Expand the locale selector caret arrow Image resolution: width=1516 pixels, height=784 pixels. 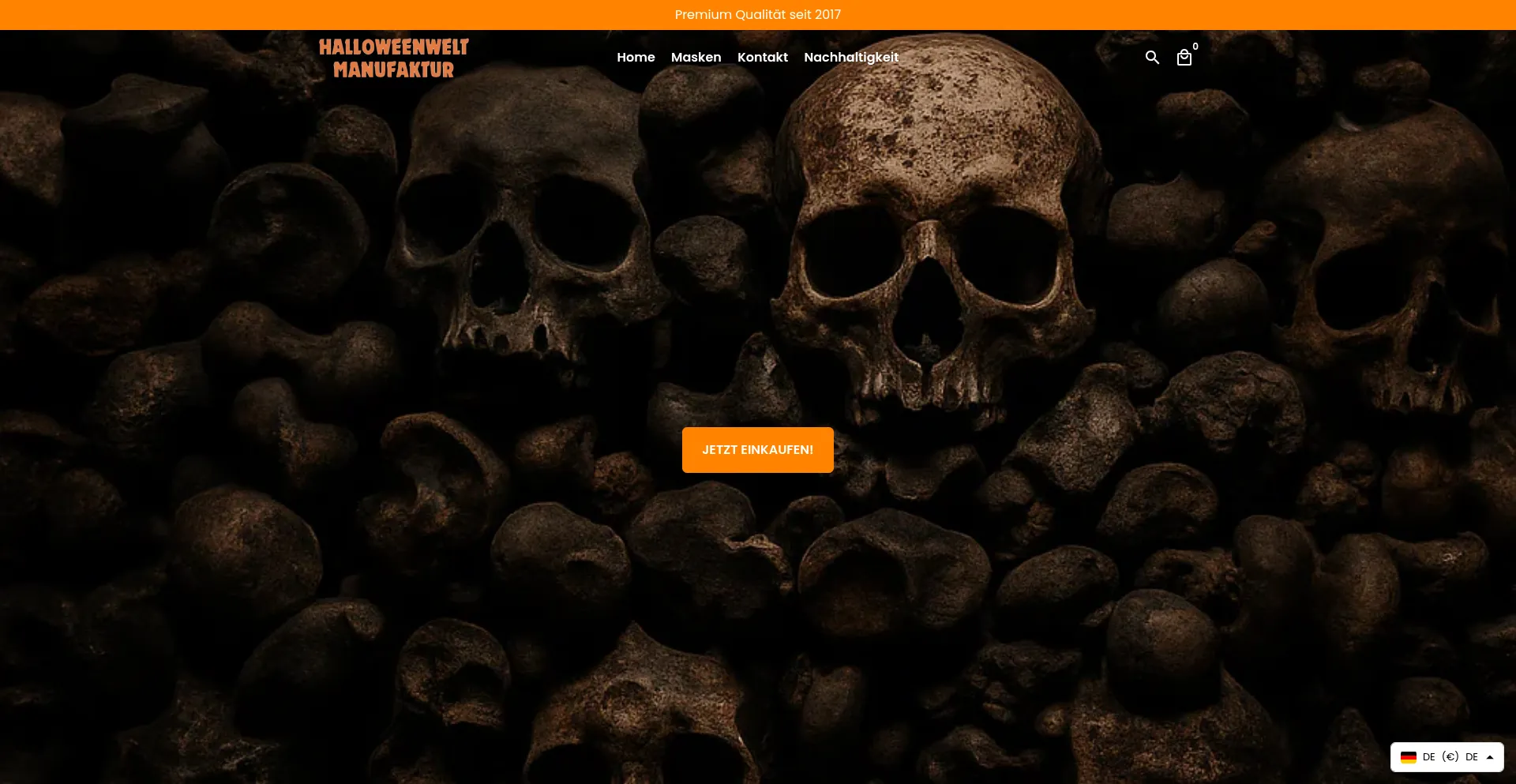point(1490,757)
